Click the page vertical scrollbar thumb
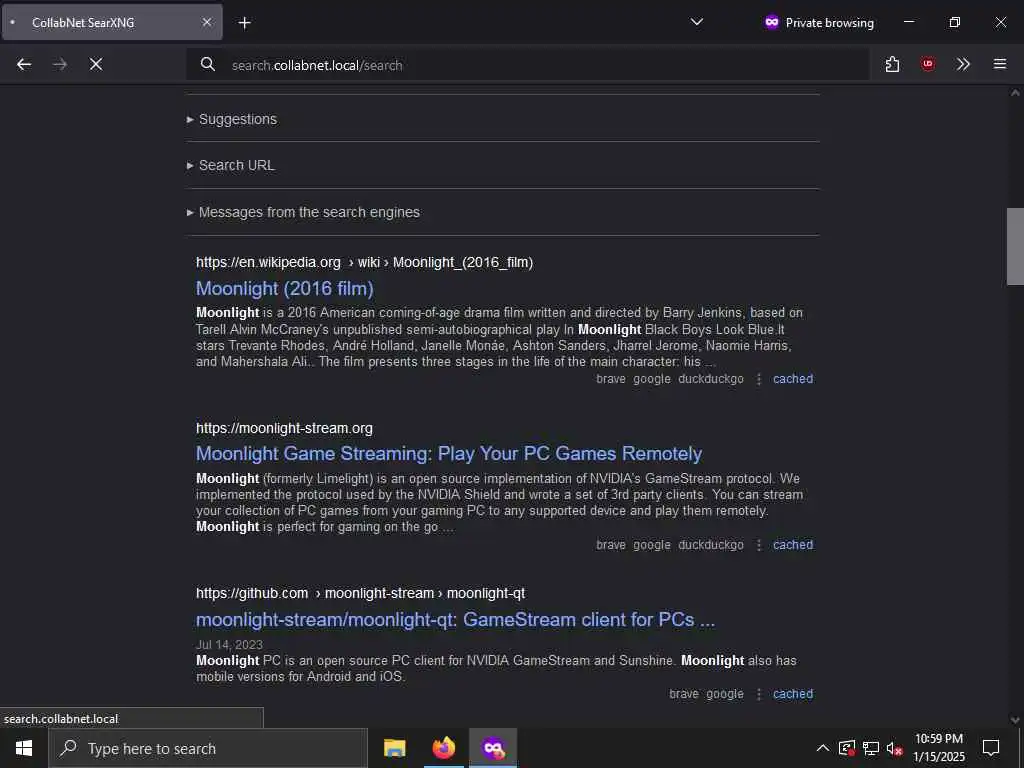The image size is (1024, 768). [1015, 246]
